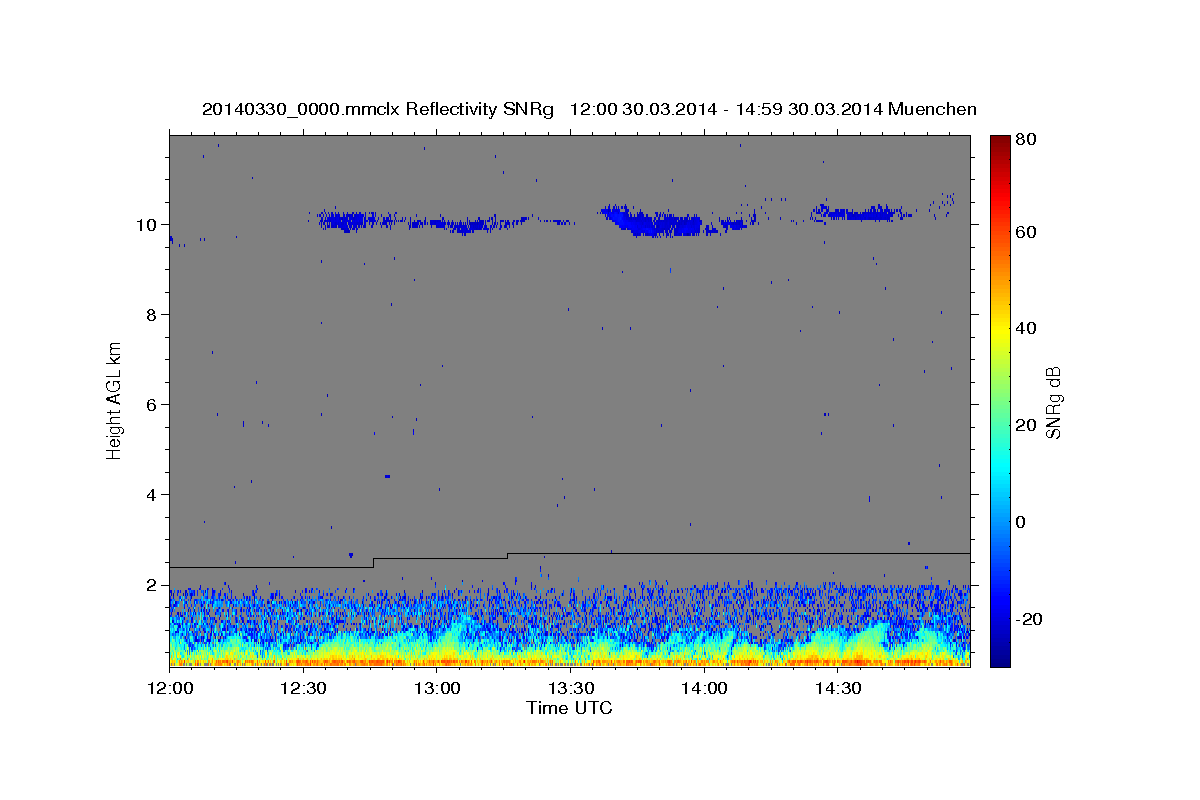This screenshot has height=800, width=1200.
Task: Click the colorbar value -20
Action: coord(1028,619)
